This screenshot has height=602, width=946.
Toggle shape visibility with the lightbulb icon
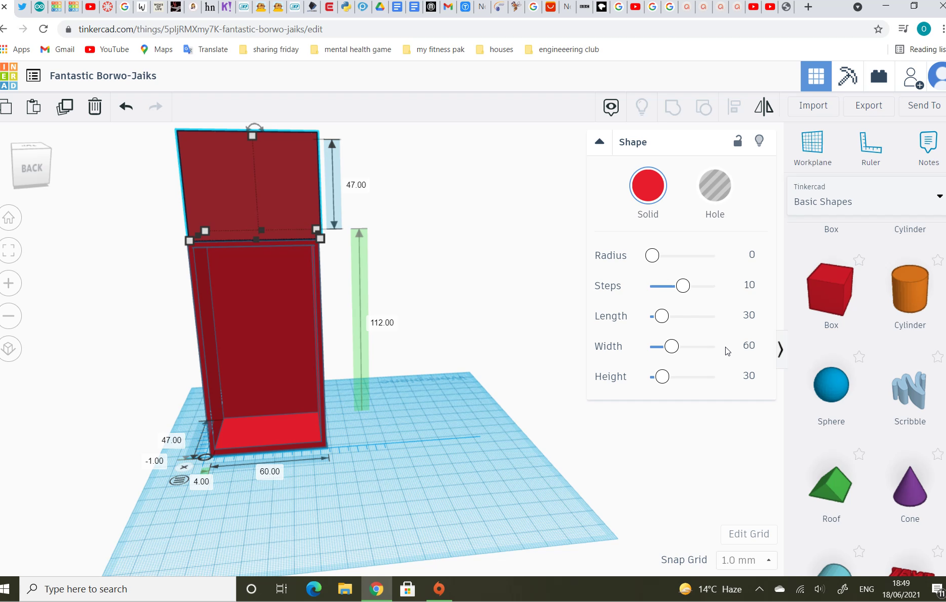pos(759,141)
